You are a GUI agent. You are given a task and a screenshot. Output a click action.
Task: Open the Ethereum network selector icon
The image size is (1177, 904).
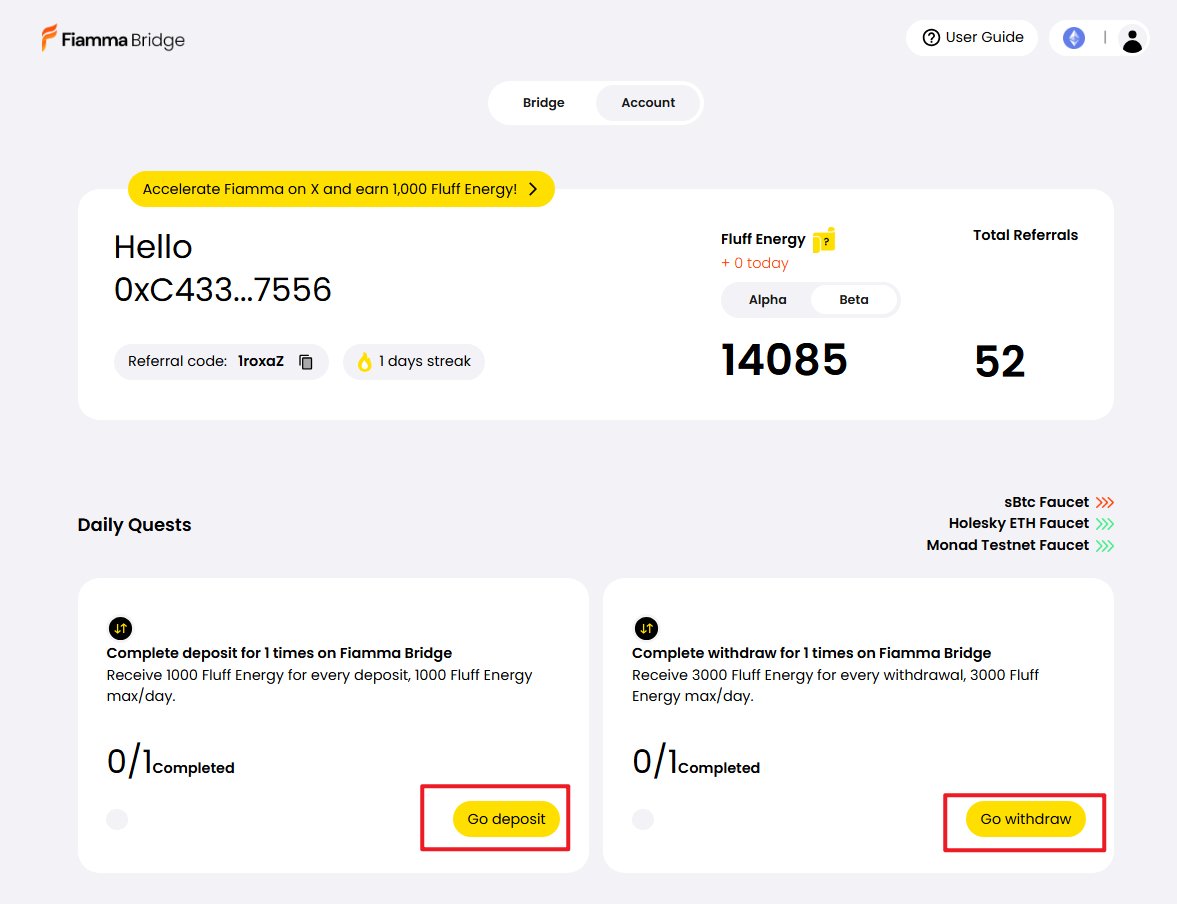click(1073, 38)
